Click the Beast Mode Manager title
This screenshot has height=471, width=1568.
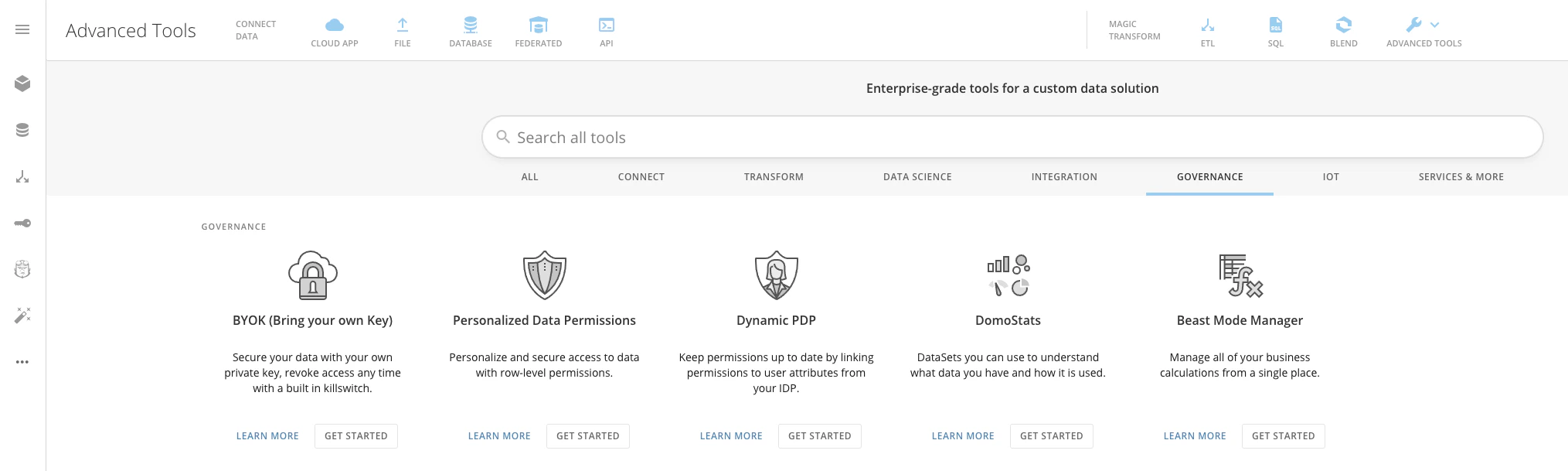point(1240,320)
